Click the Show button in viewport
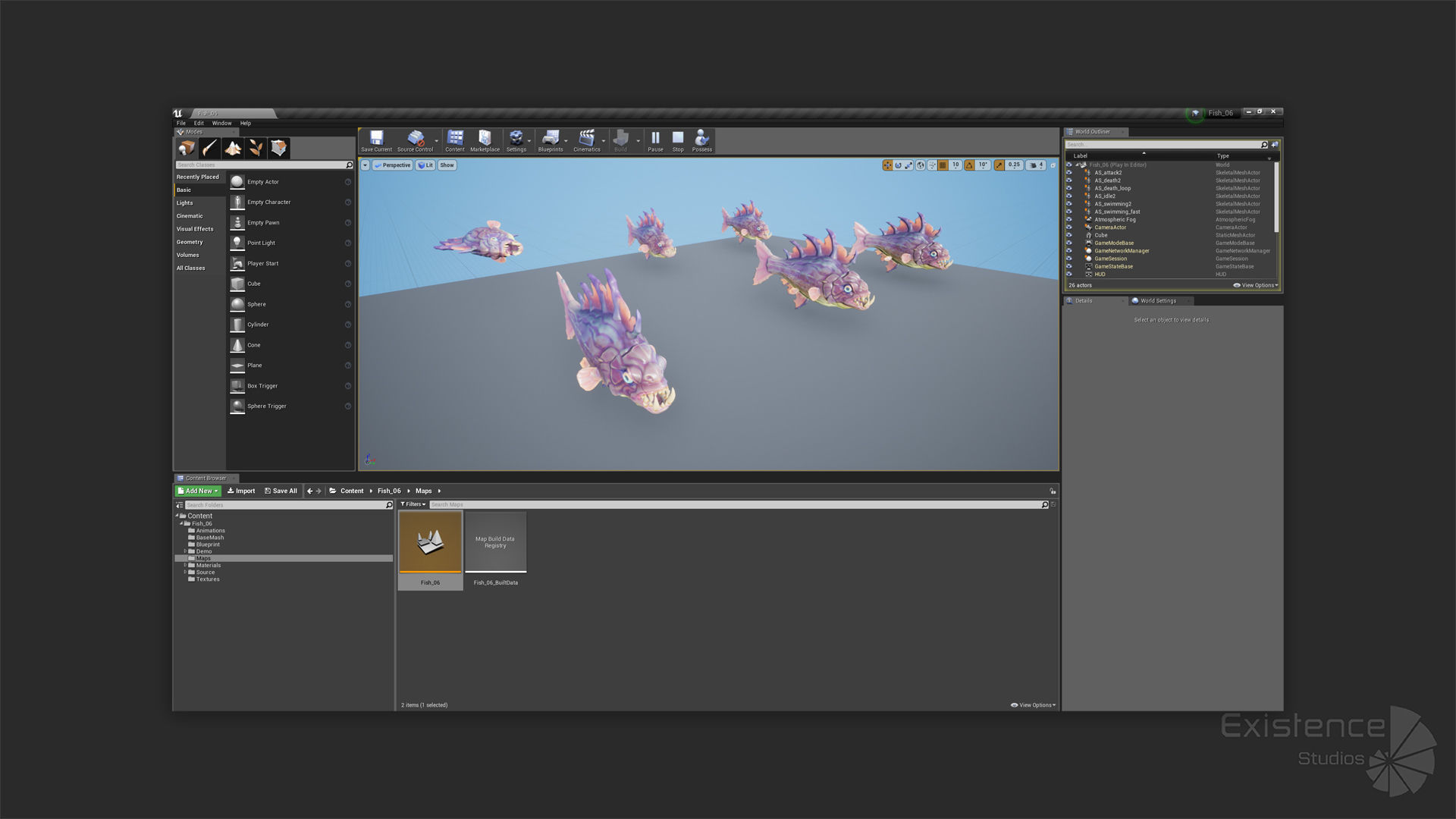 pyautogui.click(x=447, y=165)
